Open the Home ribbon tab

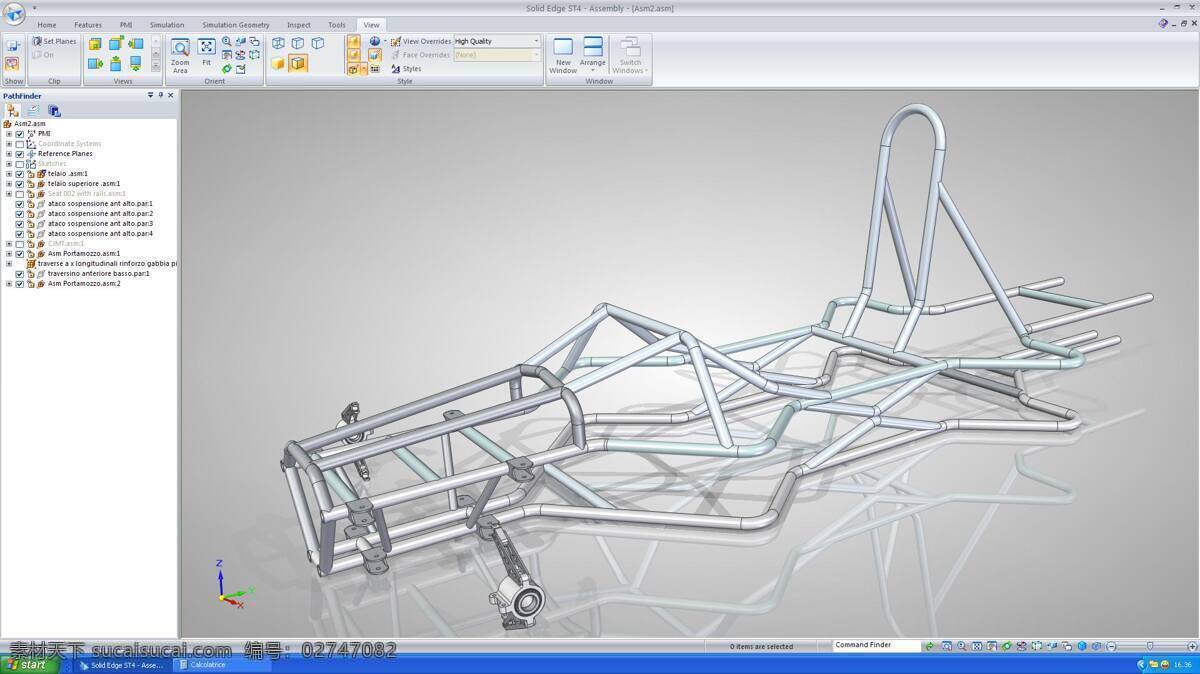coord(47,25)
